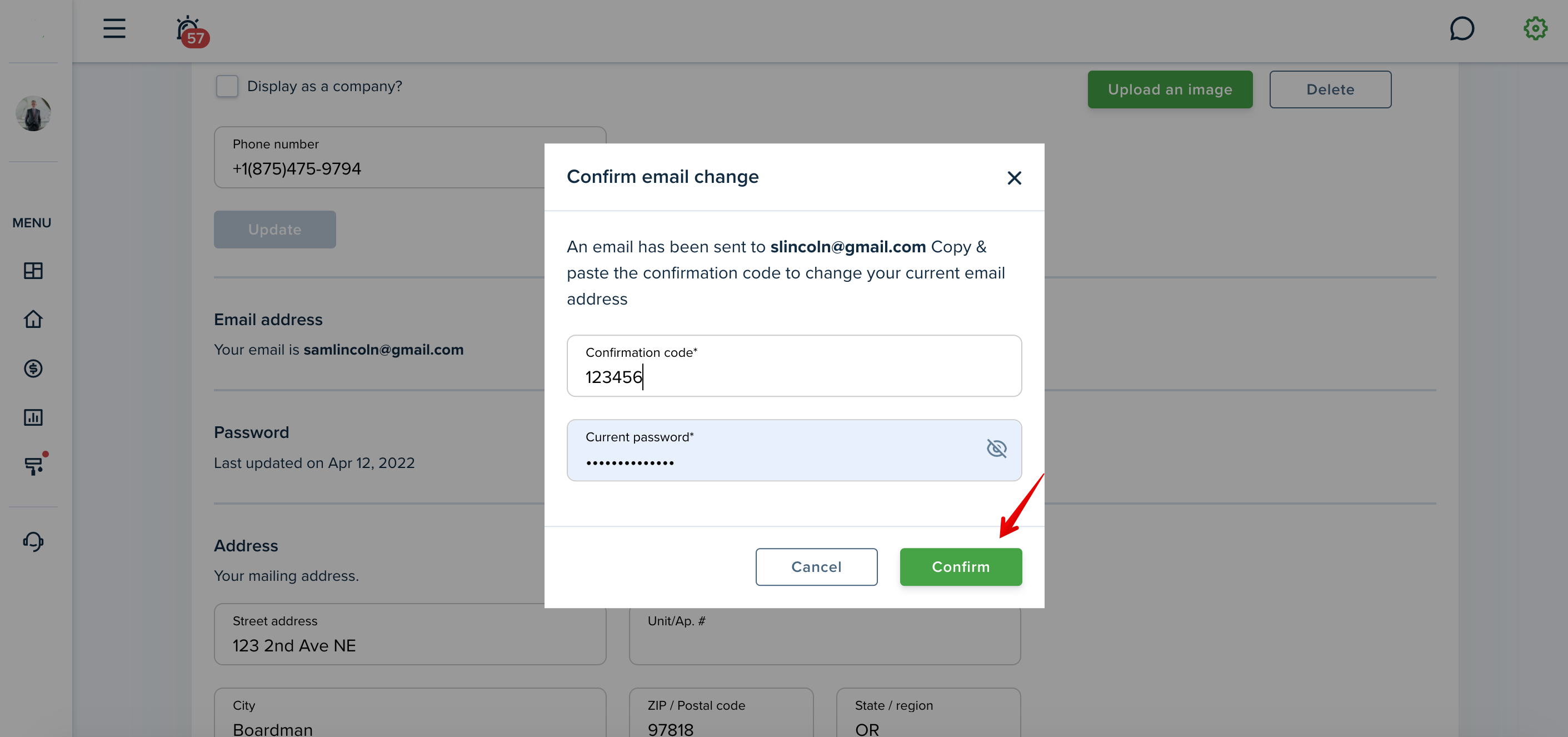Open the green settings gear icon

coord(1535,28)
